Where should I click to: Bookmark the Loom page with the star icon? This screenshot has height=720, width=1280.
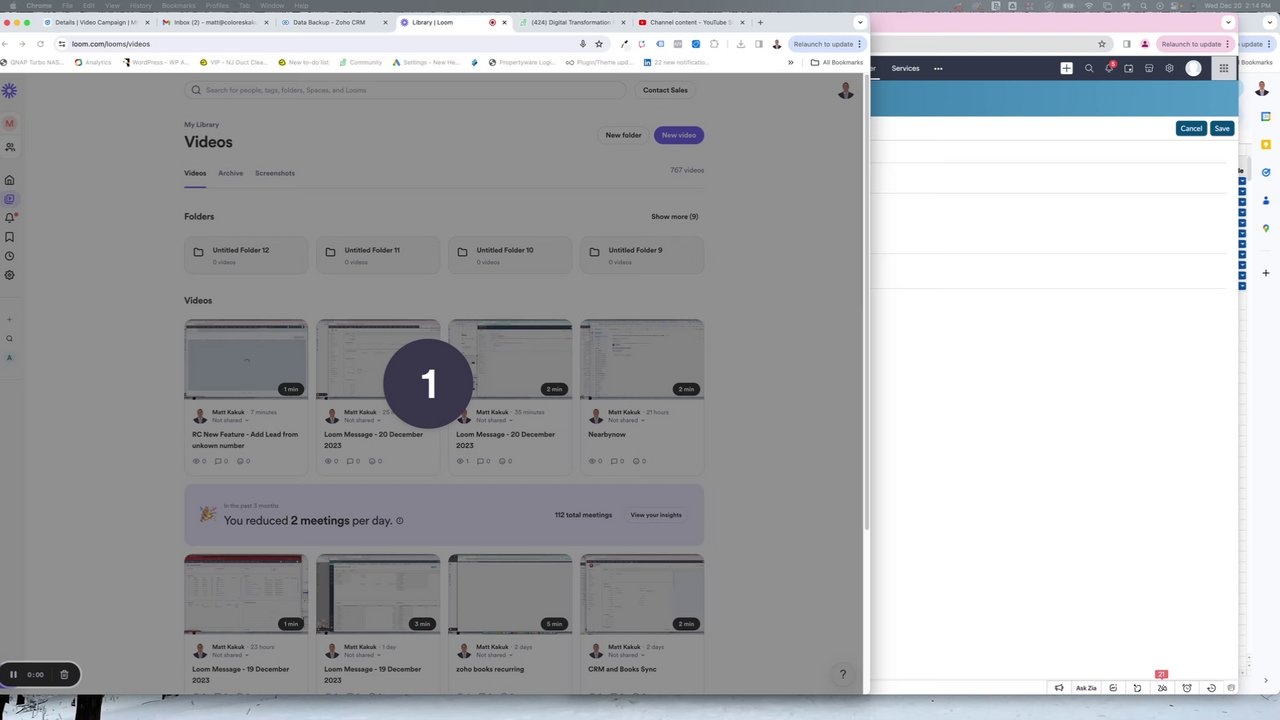point(599,44)
